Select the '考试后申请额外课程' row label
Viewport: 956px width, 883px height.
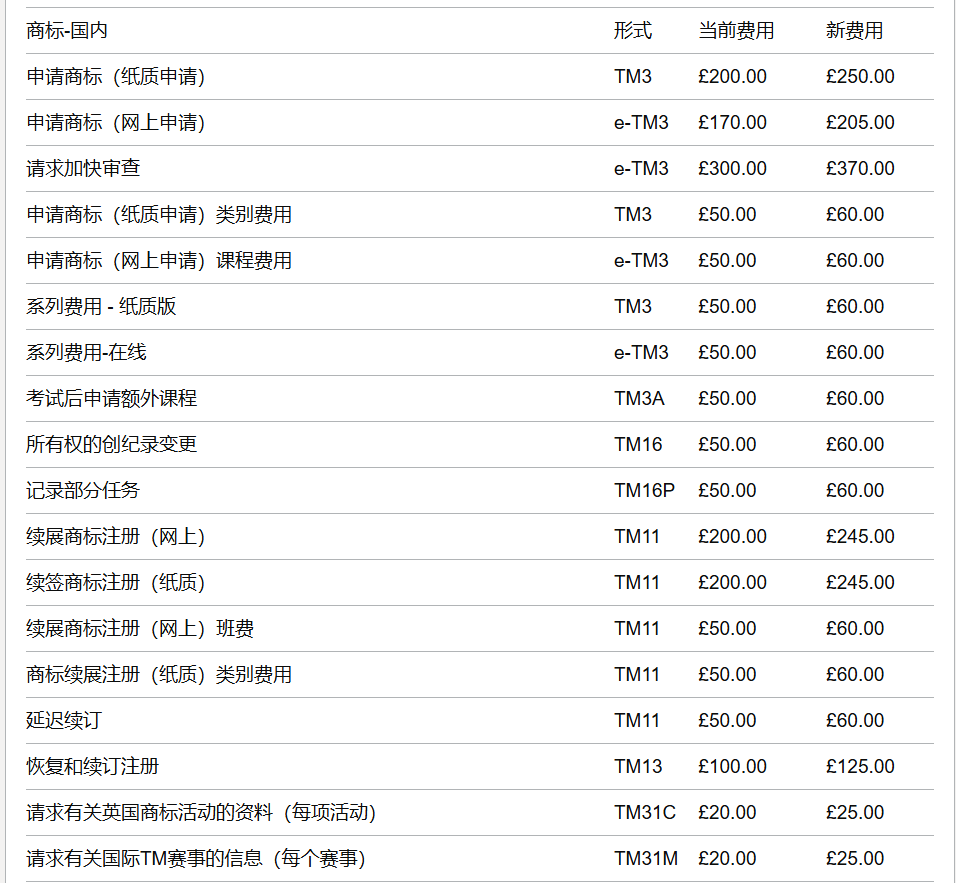(x=112, y=398)
